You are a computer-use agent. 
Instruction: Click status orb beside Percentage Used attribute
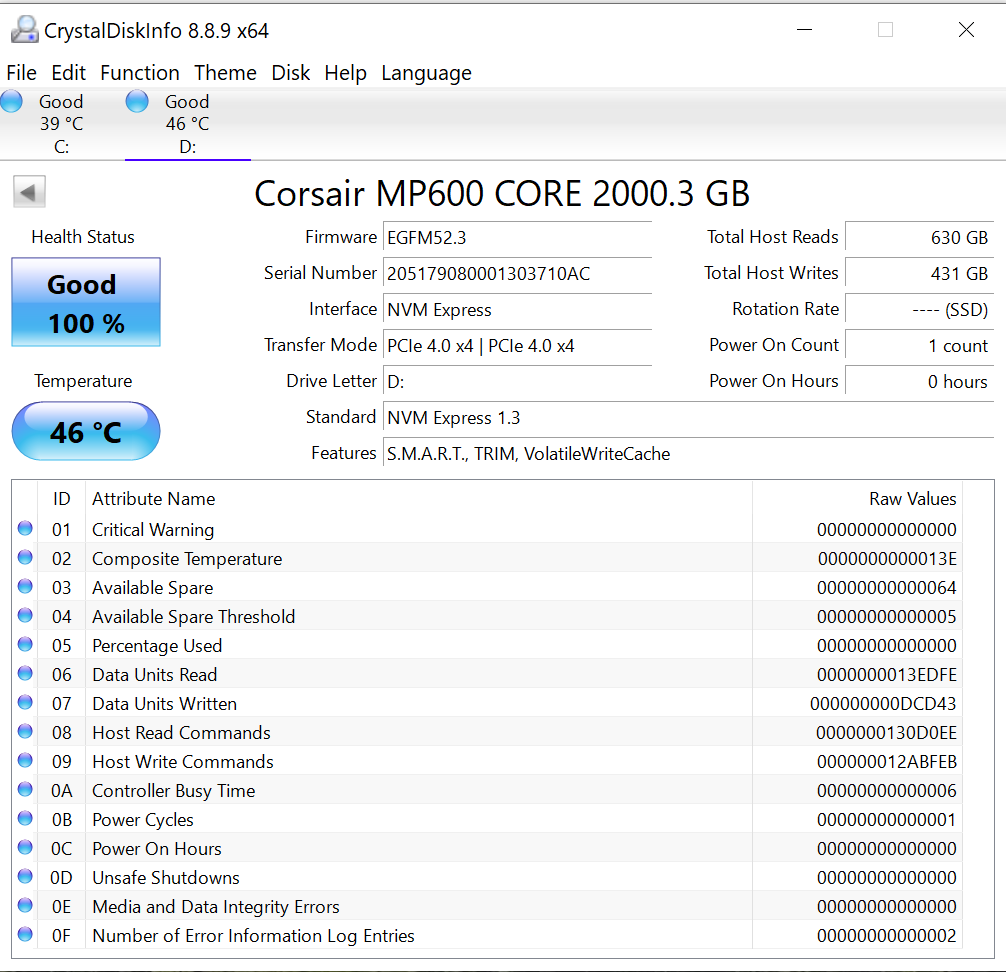25,645
